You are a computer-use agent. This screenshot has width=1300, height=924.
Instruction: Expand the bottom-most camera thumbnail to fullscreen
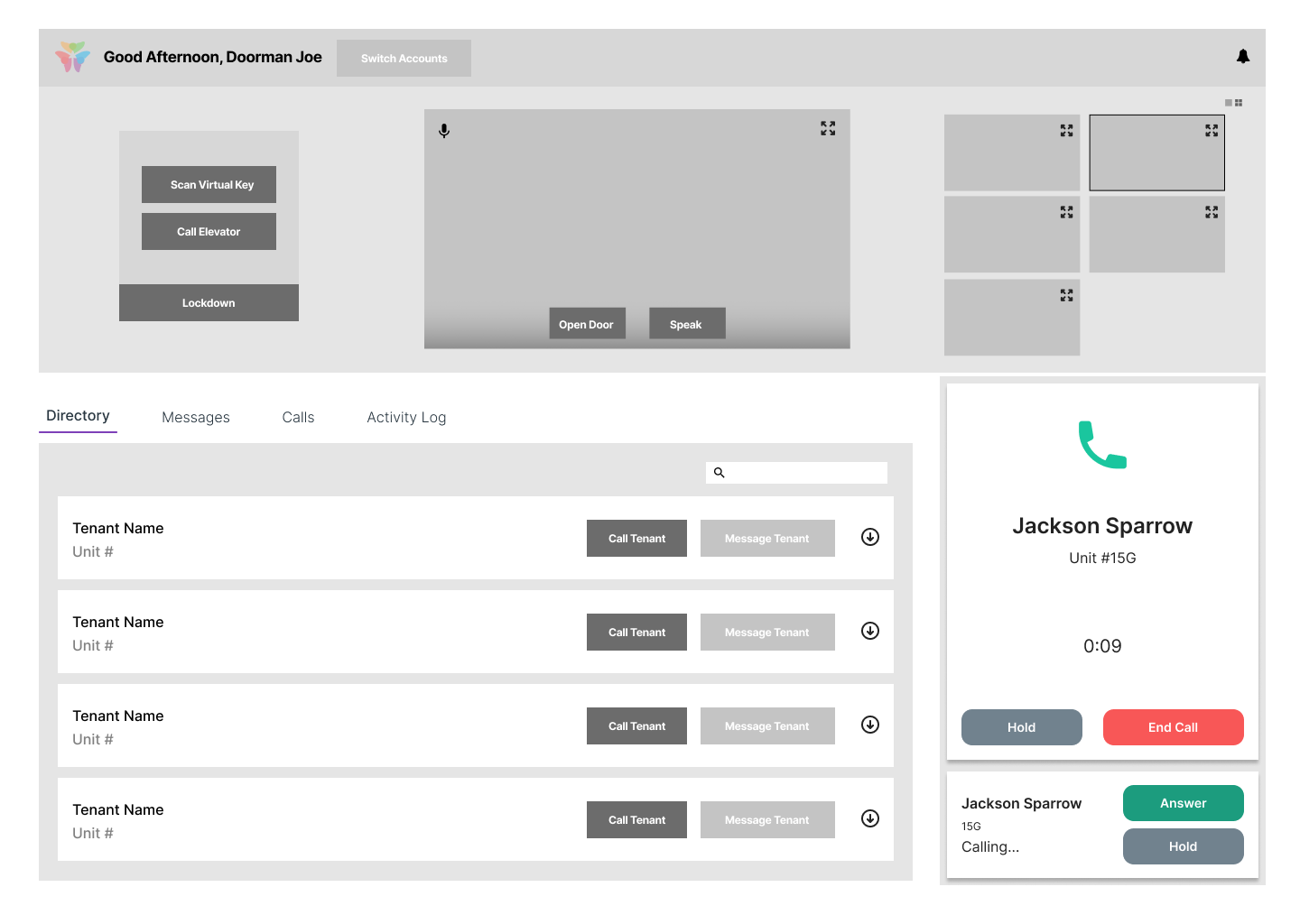click(1066, 295)
